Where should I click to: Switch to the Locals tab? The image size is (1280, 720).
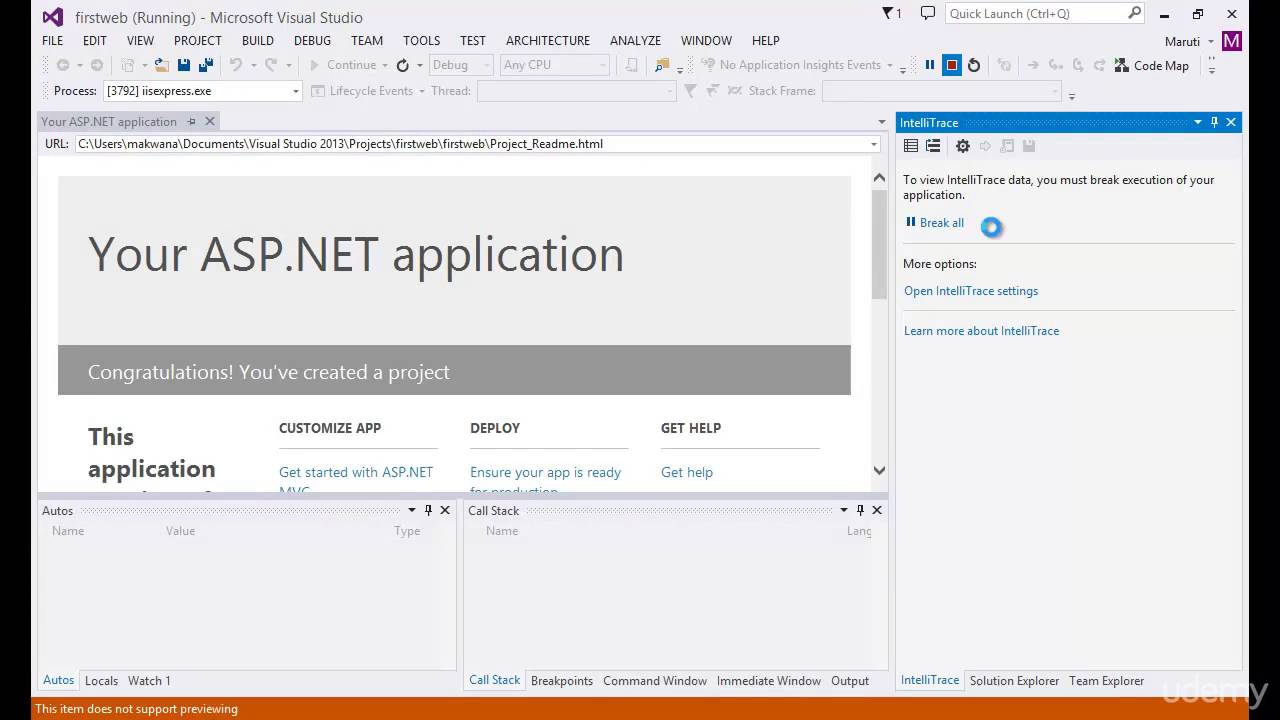[x=101, y=680]
